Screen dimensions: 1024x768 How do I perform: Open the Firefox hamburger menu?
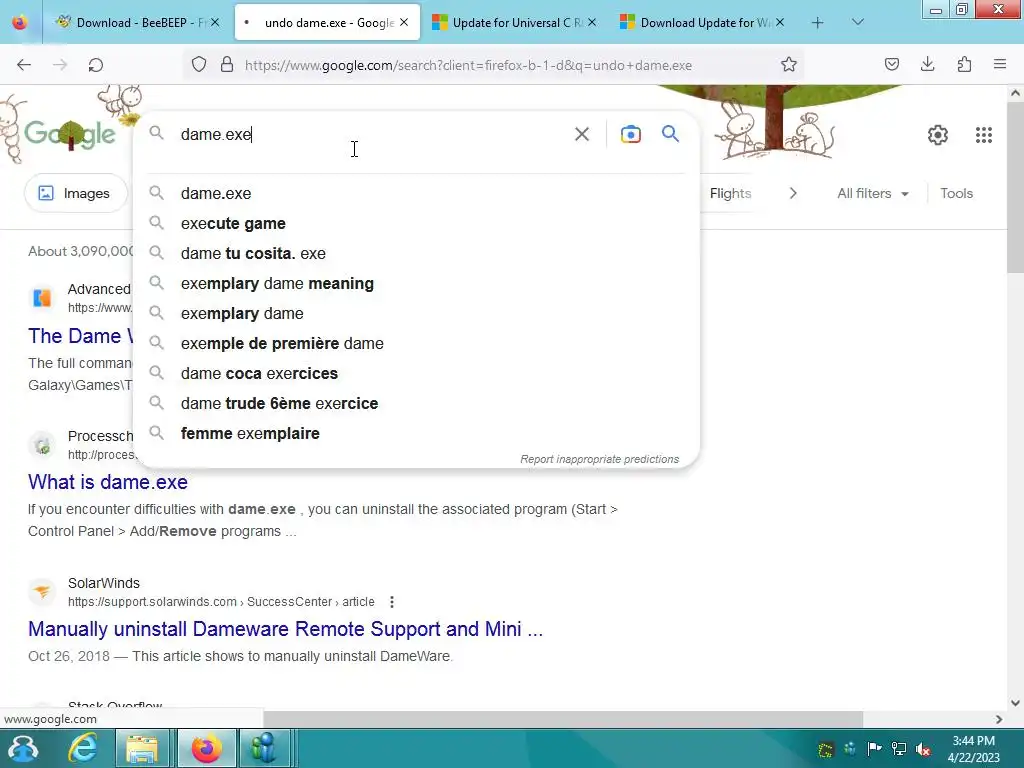(x=1000, y=64)
